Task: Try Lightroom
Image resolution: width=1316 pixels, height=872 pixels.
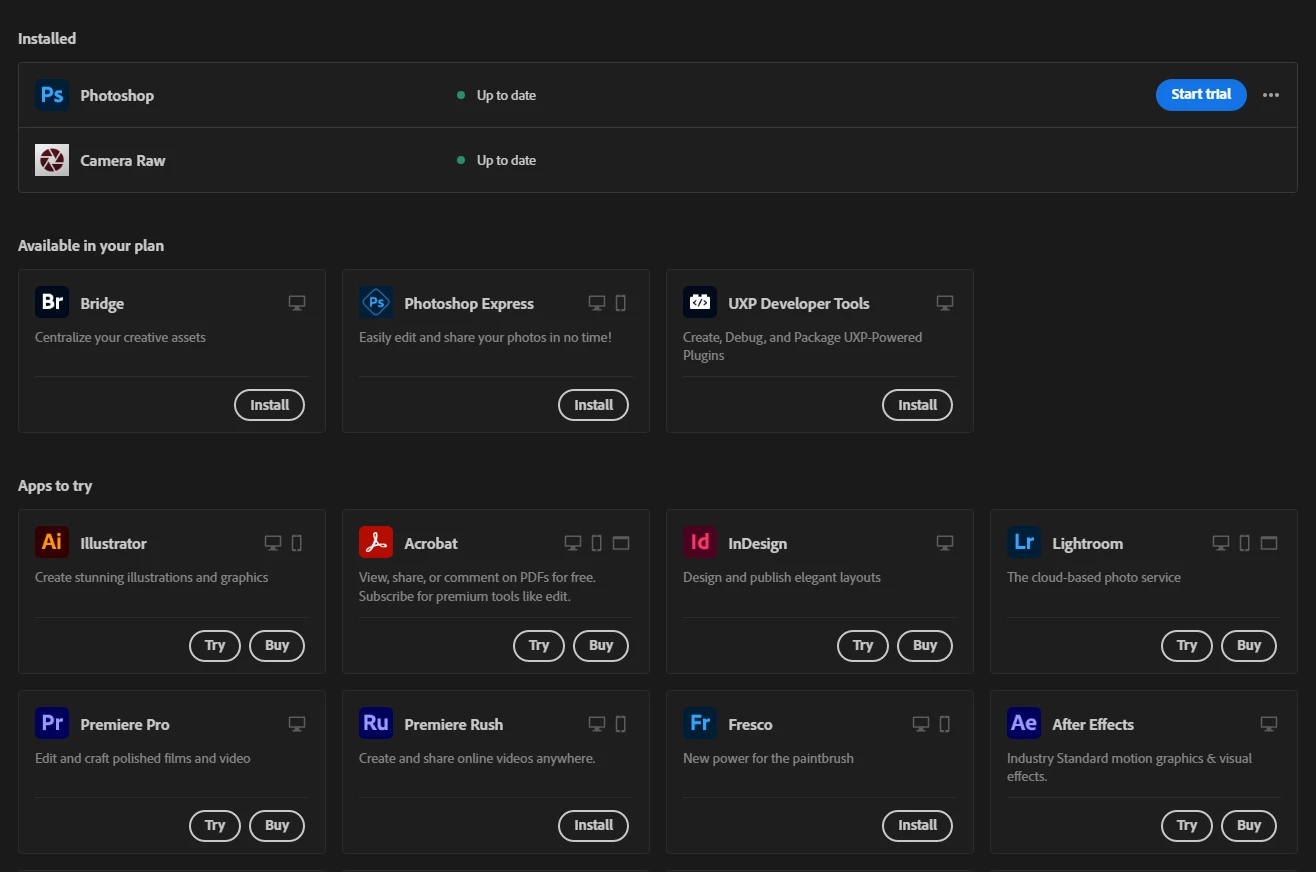Action: click(1187, 645)
